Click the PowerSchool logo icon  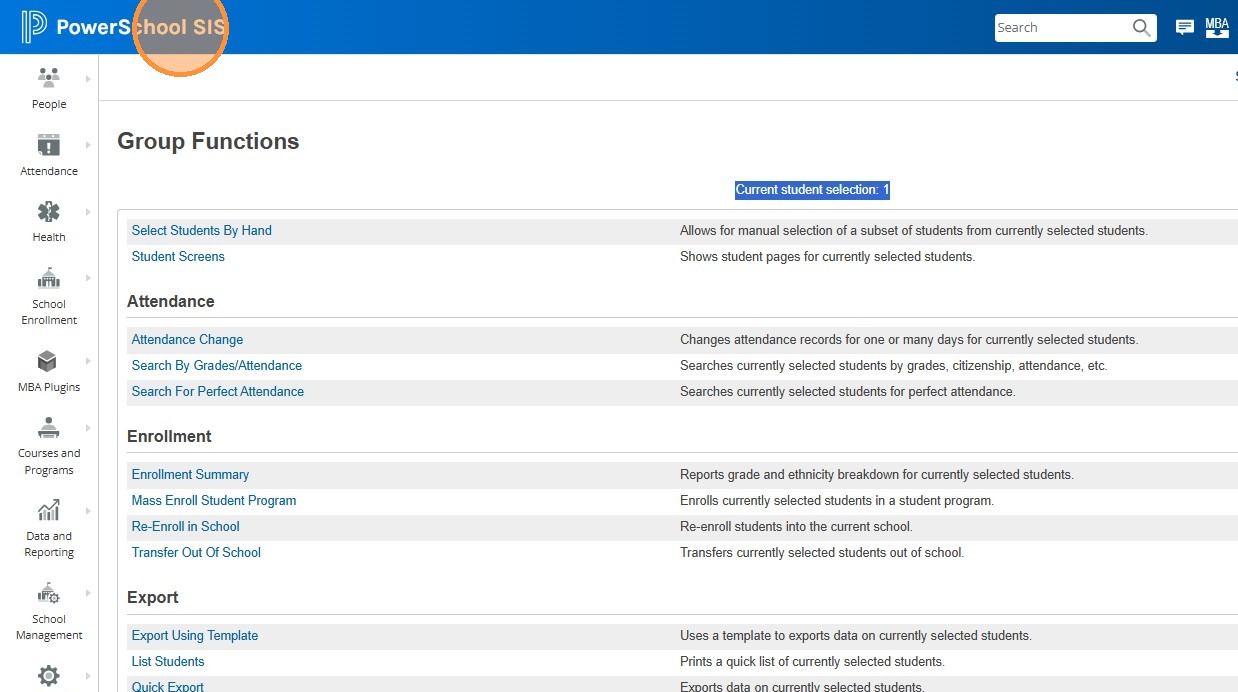pos(34,27)
